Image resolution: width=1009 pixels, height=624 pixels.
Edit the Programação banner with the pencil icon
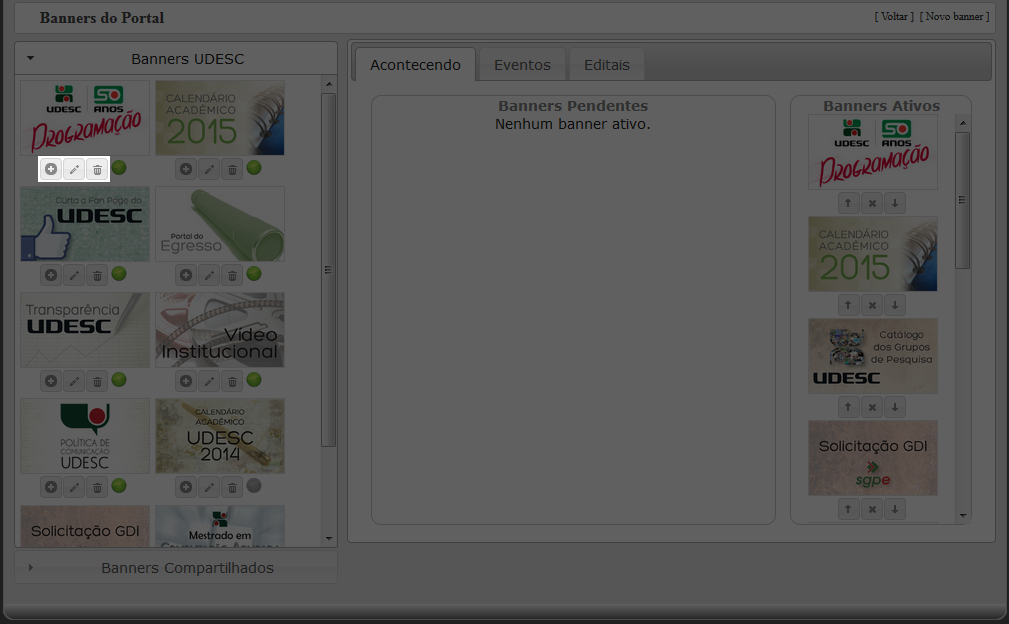pos(74,169)
